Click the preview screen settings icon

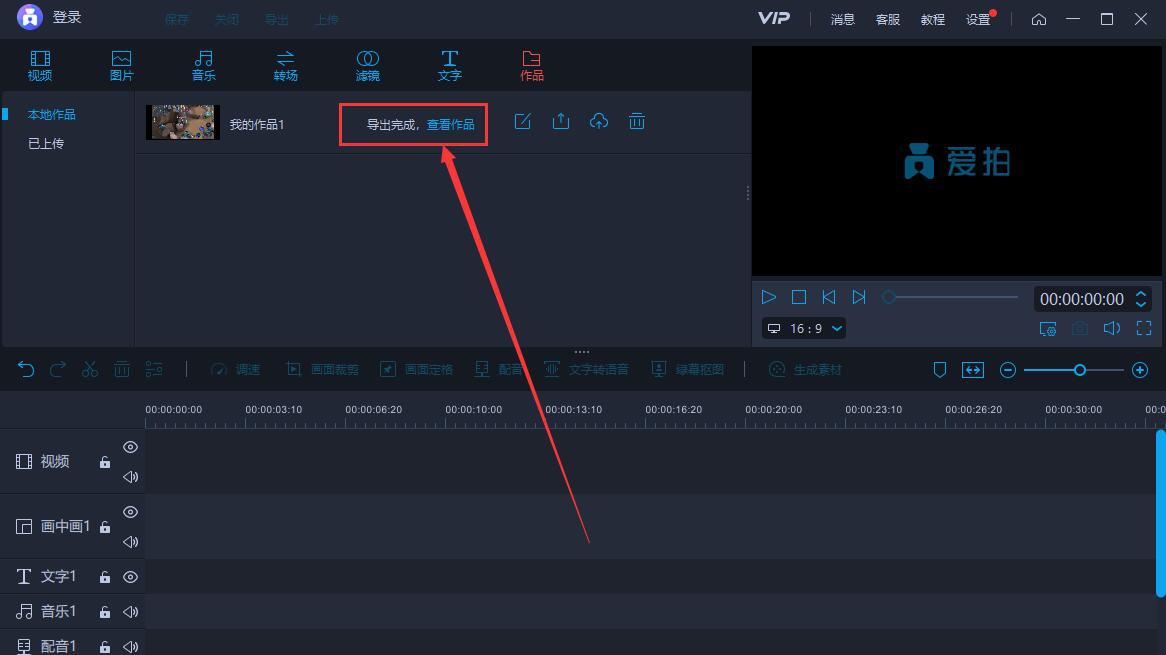click(1048, 329)
